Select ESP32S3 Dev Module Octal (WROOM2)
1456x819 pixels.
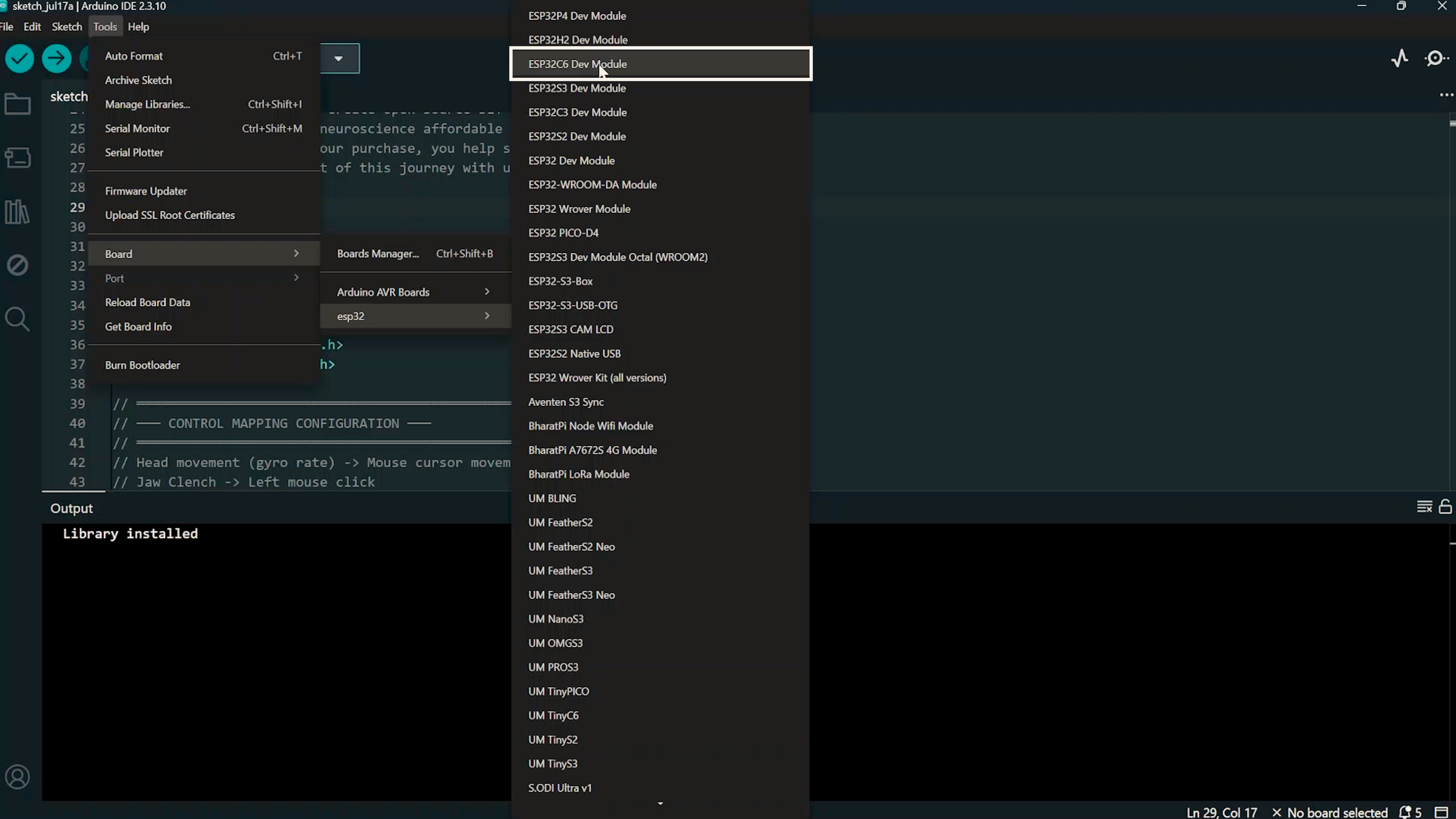tap(661, 257)
